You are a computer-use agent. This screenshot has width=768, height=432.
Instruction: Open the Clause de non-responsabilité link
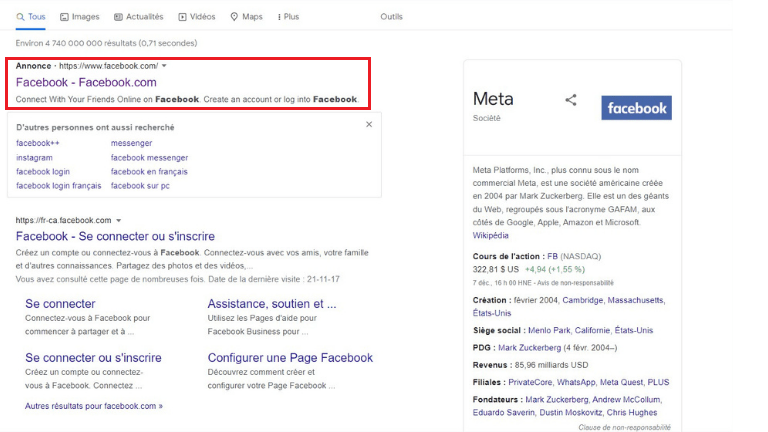[624, 428]
